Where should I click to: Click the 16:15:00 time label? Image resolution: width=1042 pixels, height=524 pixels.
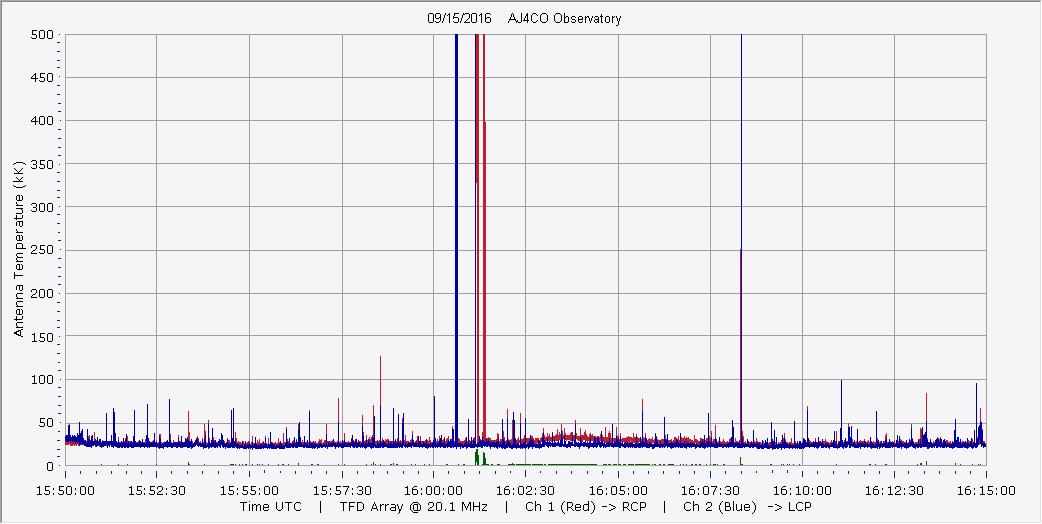point(986,491)
